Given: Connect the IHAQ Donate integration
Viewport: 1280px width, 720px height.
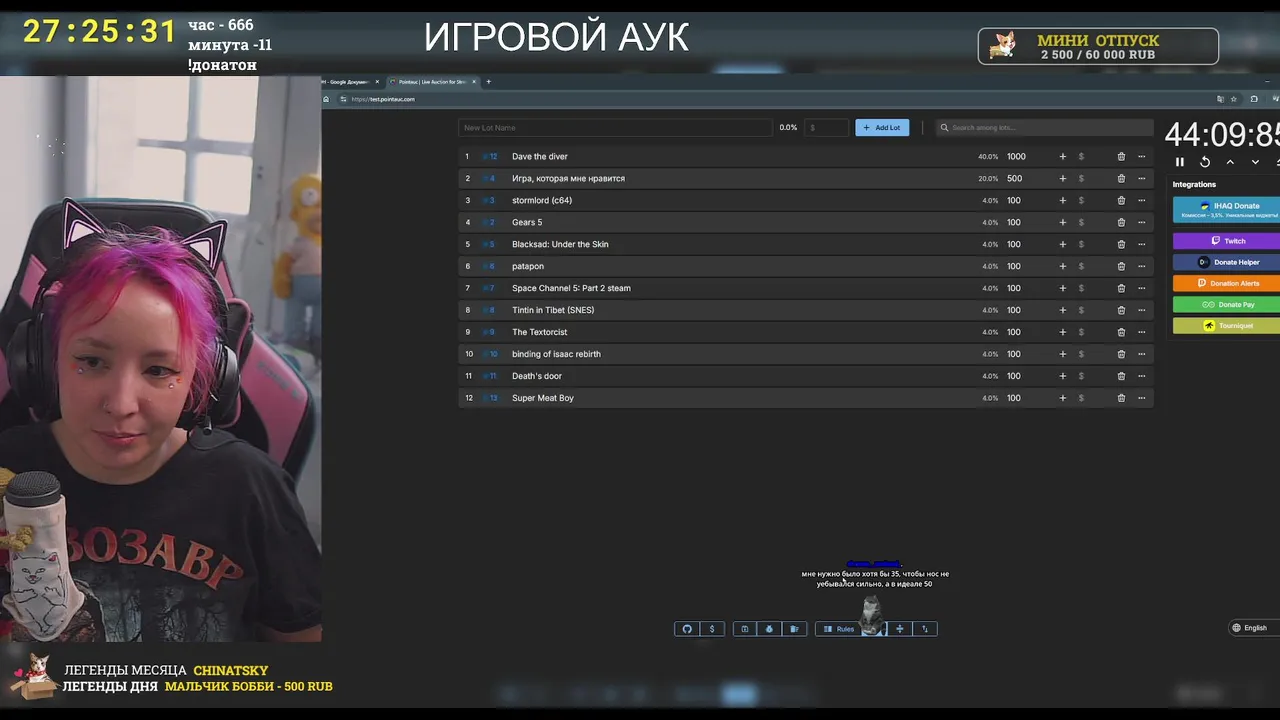Looking at the screenshot, I should pyautogui.click(x=1226, y=210).
